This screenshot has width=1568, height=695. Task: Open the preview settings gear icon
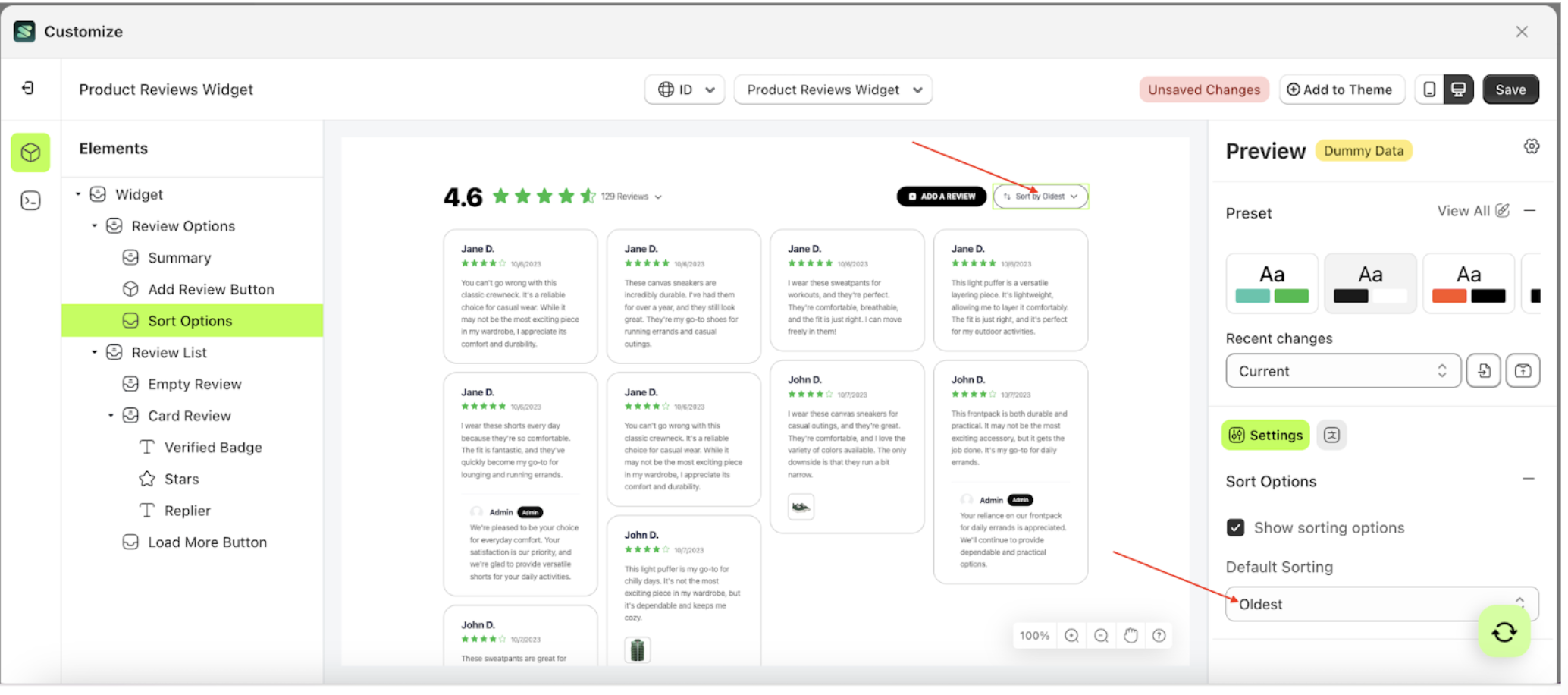(x=1532, y=146)
